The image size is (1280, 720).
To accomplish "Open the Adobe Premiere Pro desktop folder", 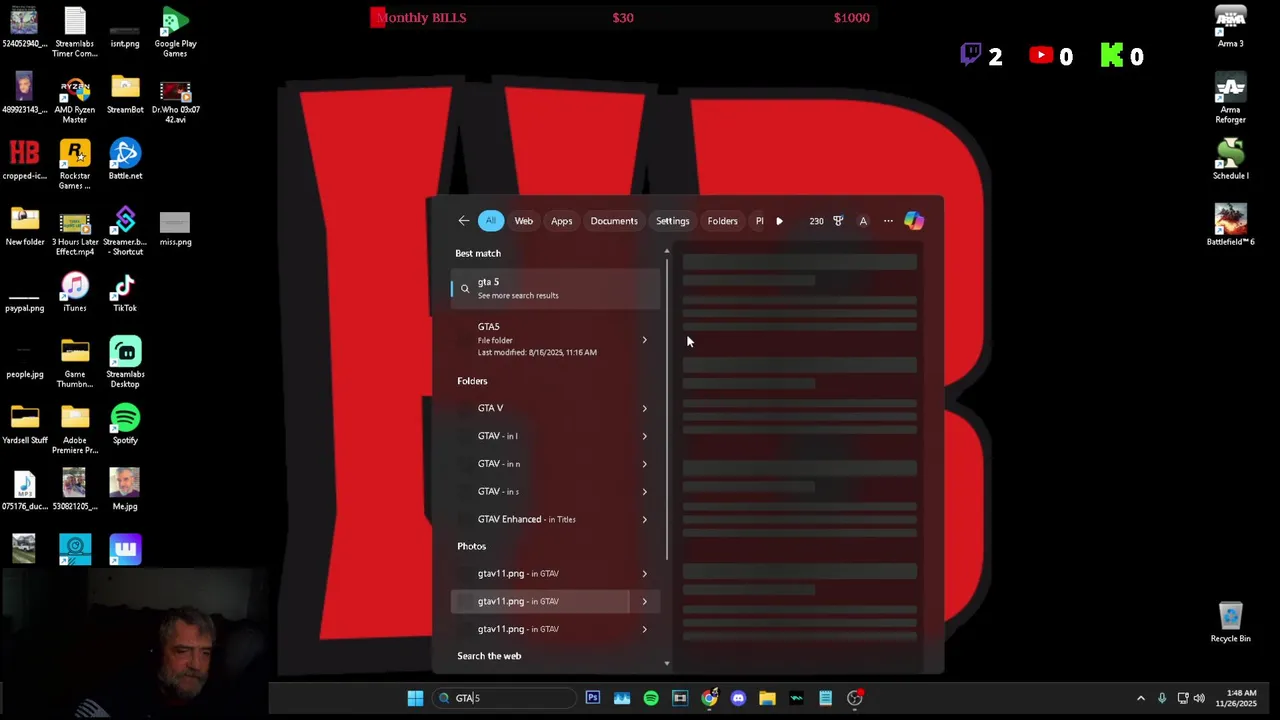I will (75, 428).
